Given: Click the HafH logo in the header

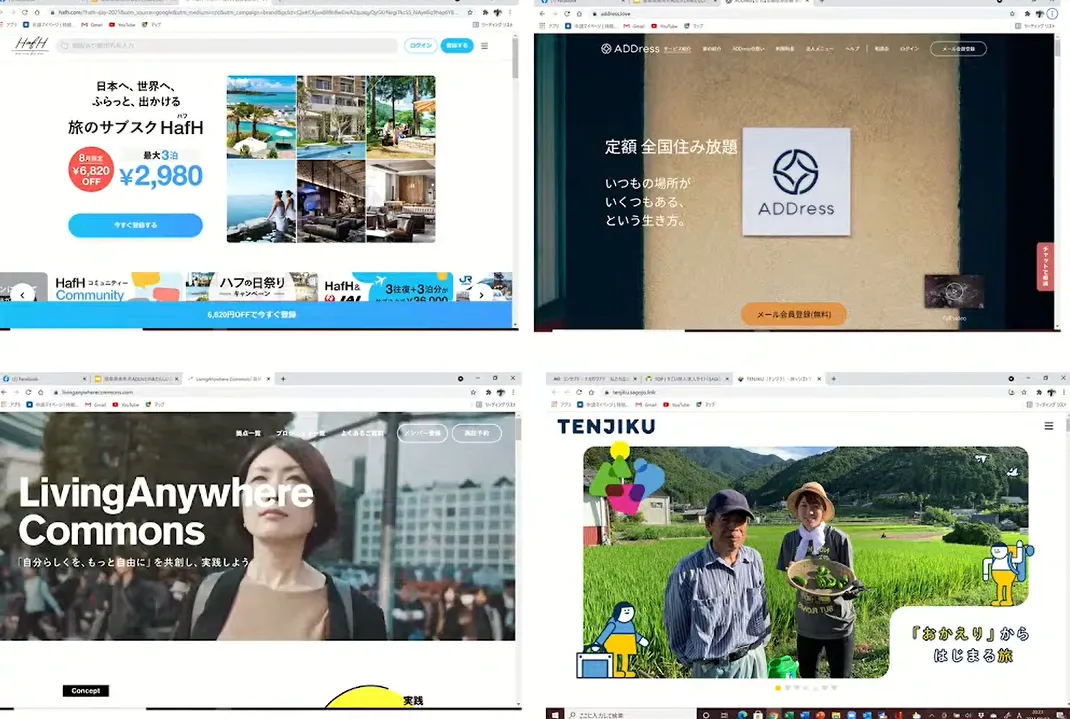Looking at the screenshot, I should [x=31, y=46].
